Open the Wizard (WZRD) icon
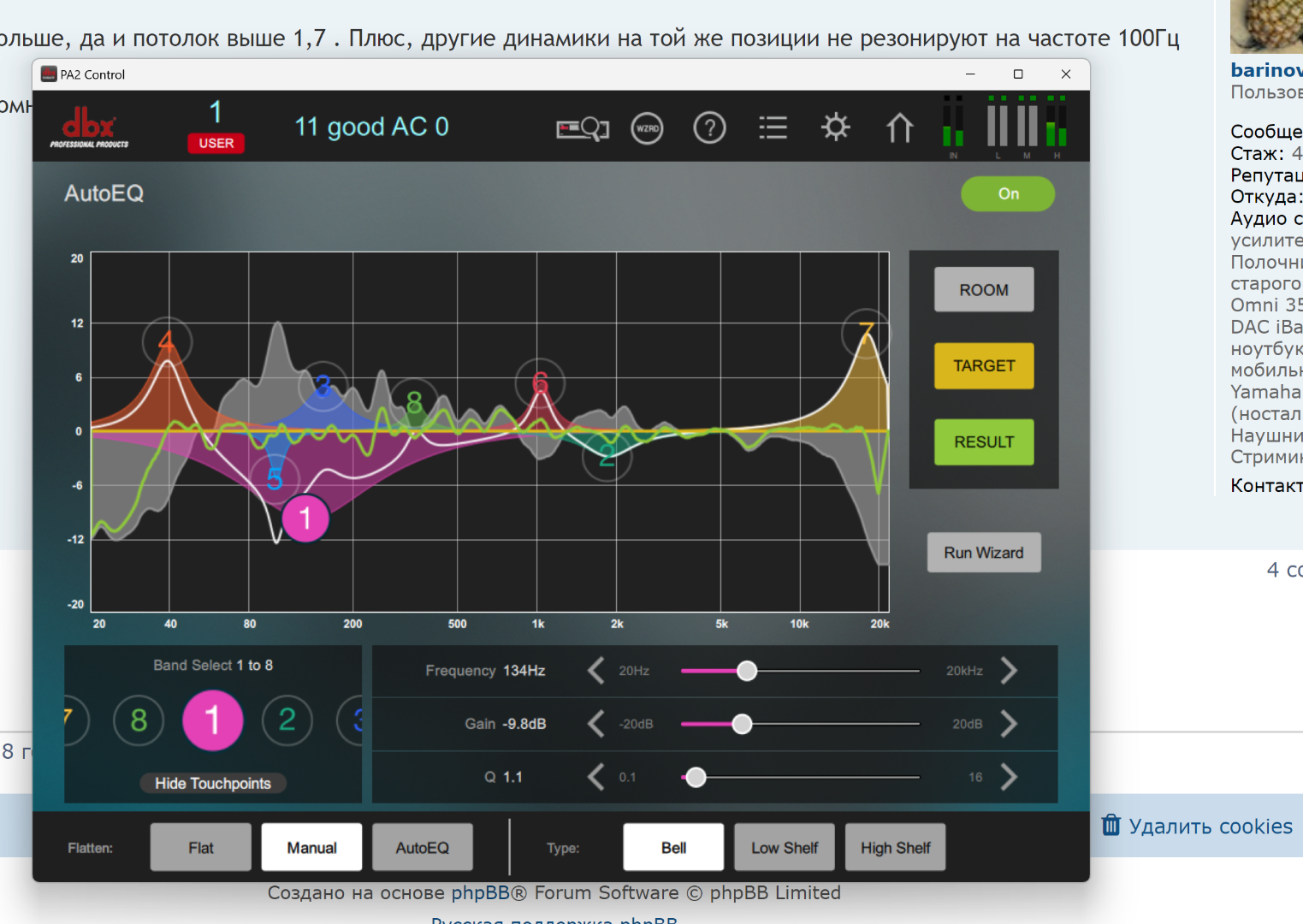The image size is (1303, 924). pos(647,128)
